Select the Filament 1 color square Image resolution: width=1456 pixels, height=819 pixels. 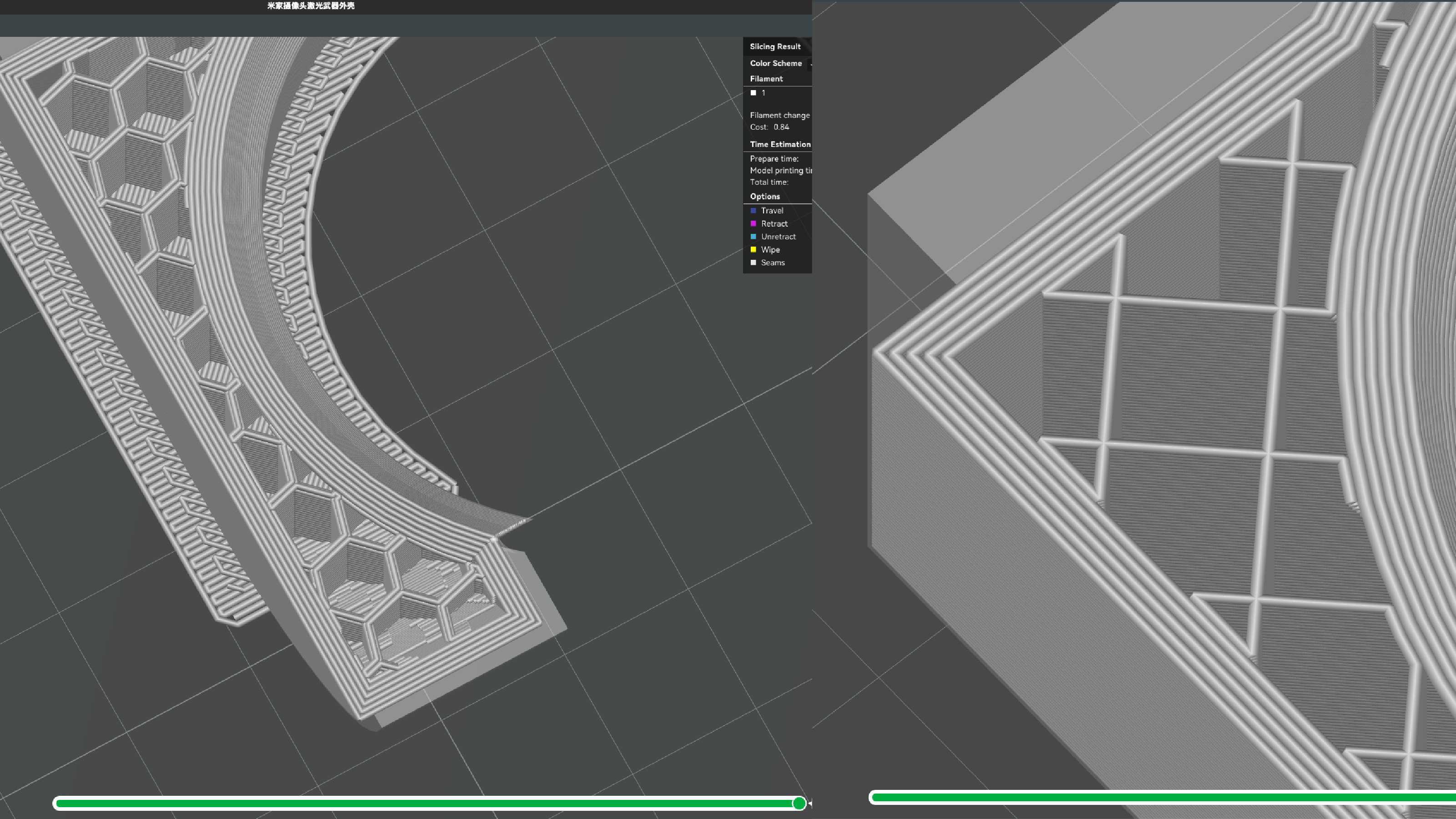tap(753, 93)
